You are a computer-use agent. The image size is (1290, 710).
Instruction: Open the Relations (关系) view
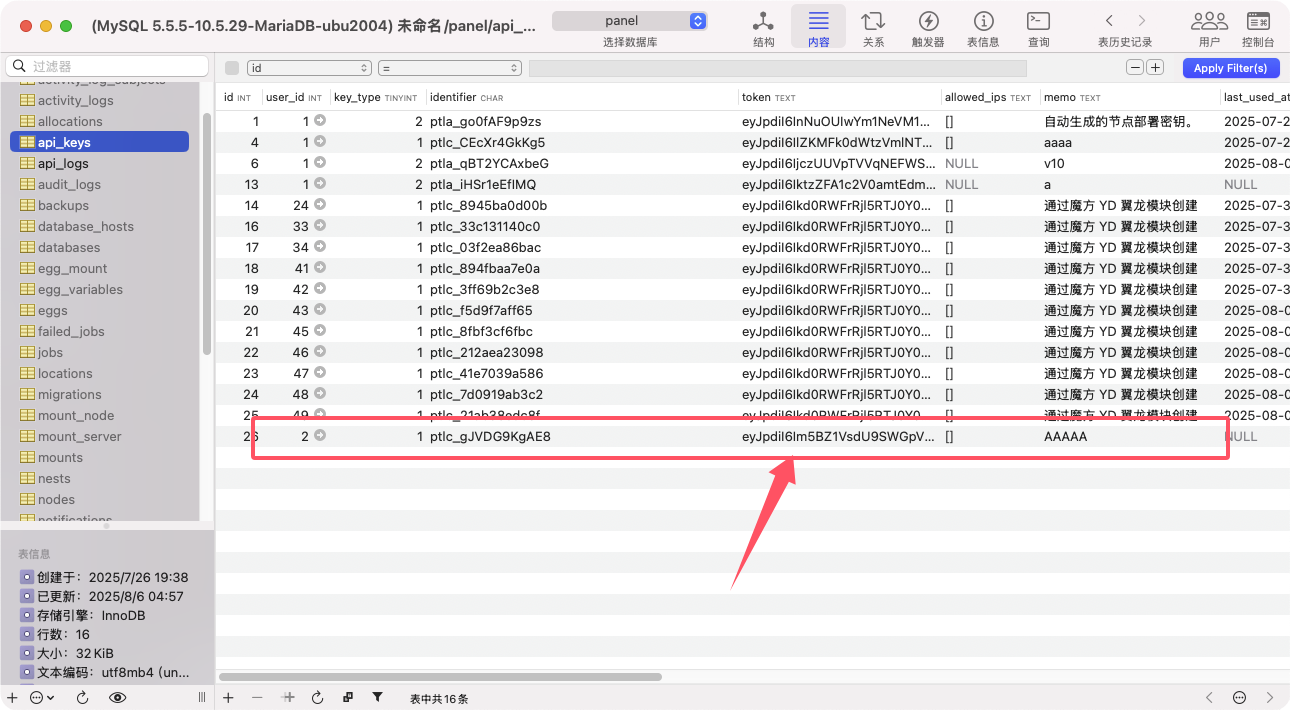[x=873, y=27]
